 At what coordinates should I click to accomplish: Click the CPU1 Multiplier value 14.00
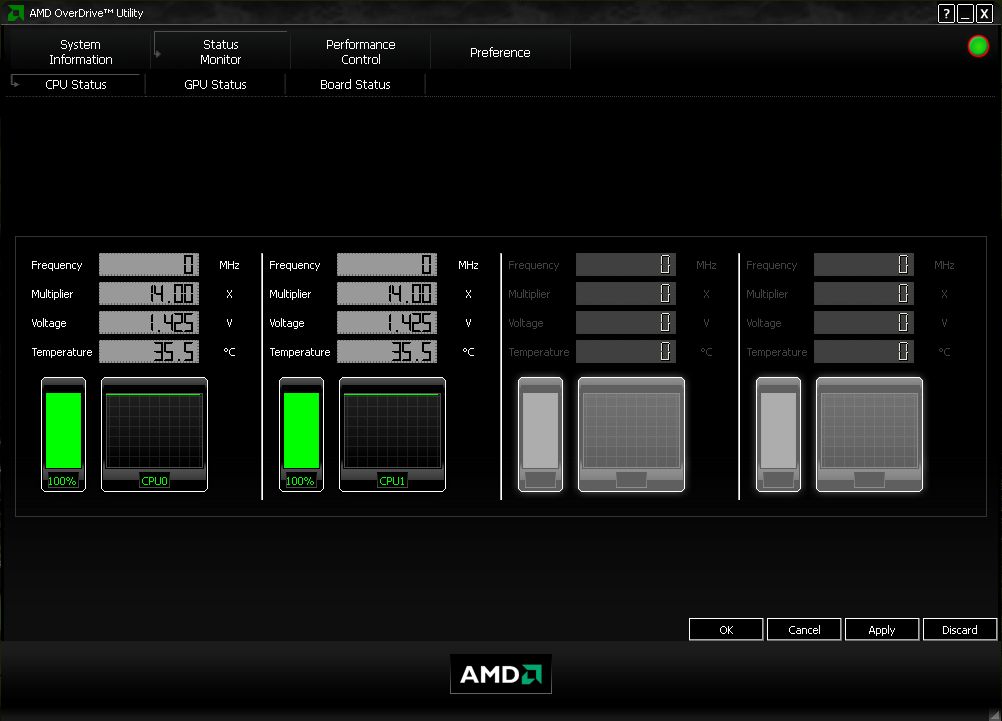click(x=387, y=293)
